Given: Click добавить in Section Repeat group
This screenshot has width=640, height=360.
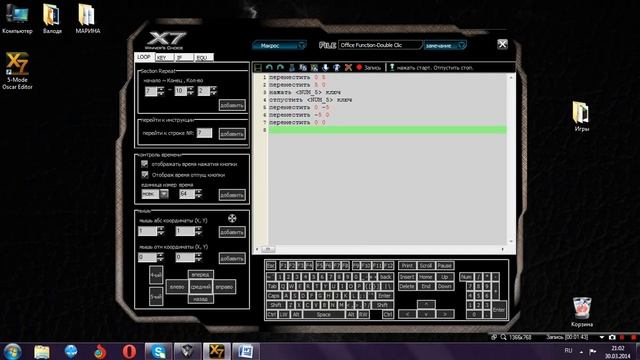Looking at the screenshot, I should [x=232, y=105].
